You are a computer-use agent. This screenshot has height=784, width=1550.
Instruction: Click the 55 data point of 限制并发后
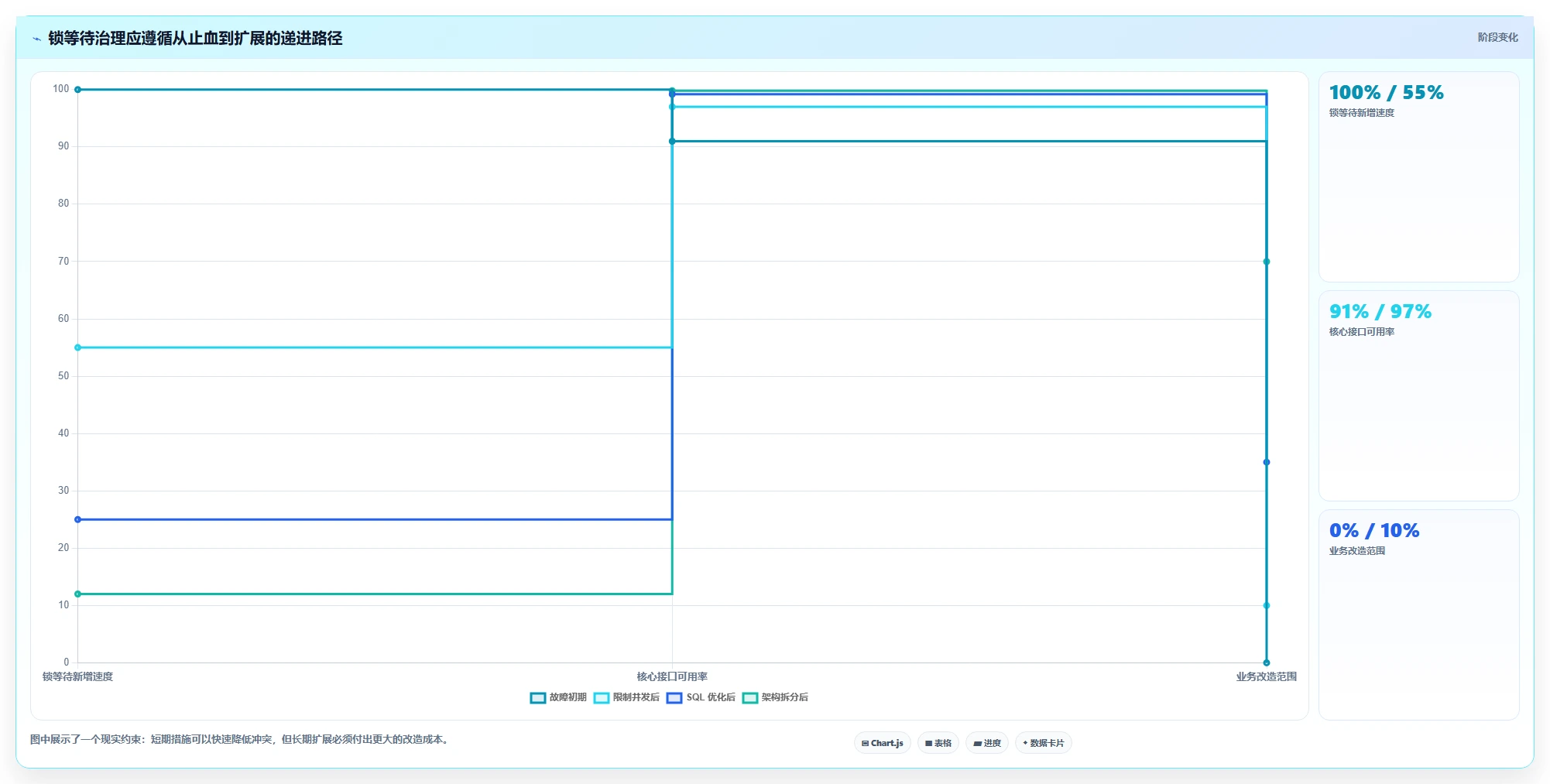(x=77, y=347)
